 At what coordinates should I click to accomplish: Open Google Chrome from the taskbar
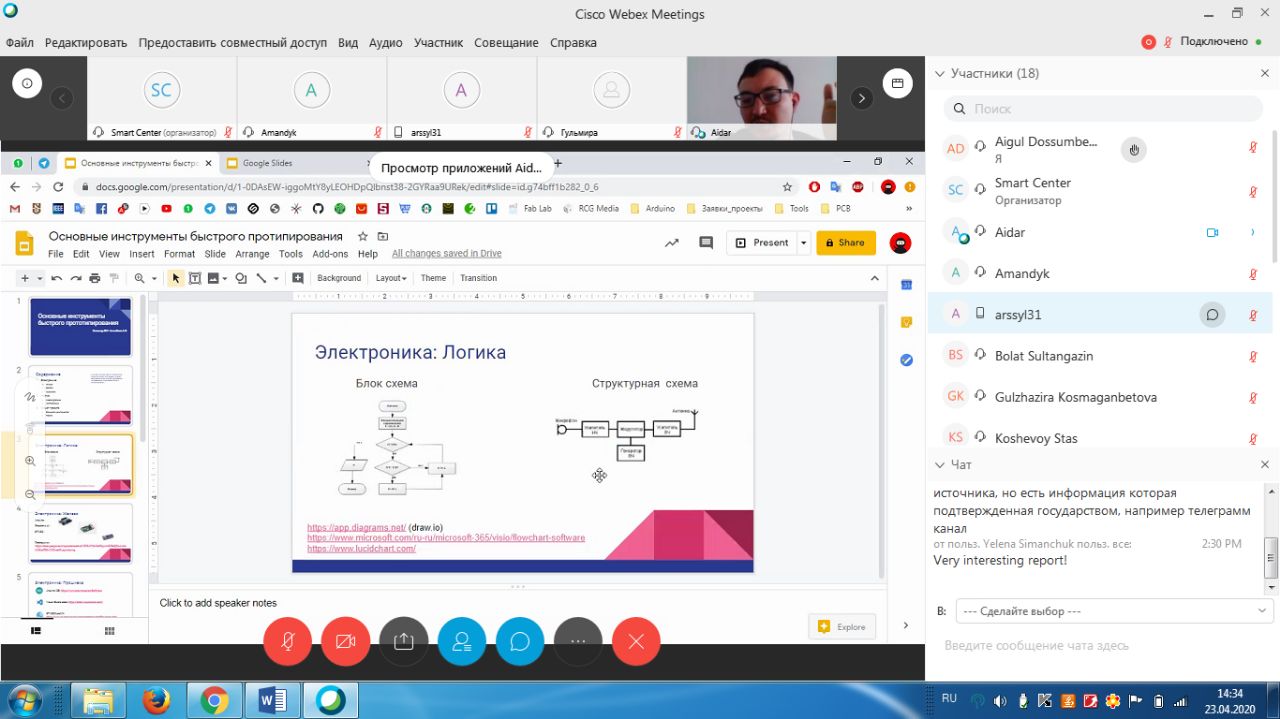coord(214,701)
